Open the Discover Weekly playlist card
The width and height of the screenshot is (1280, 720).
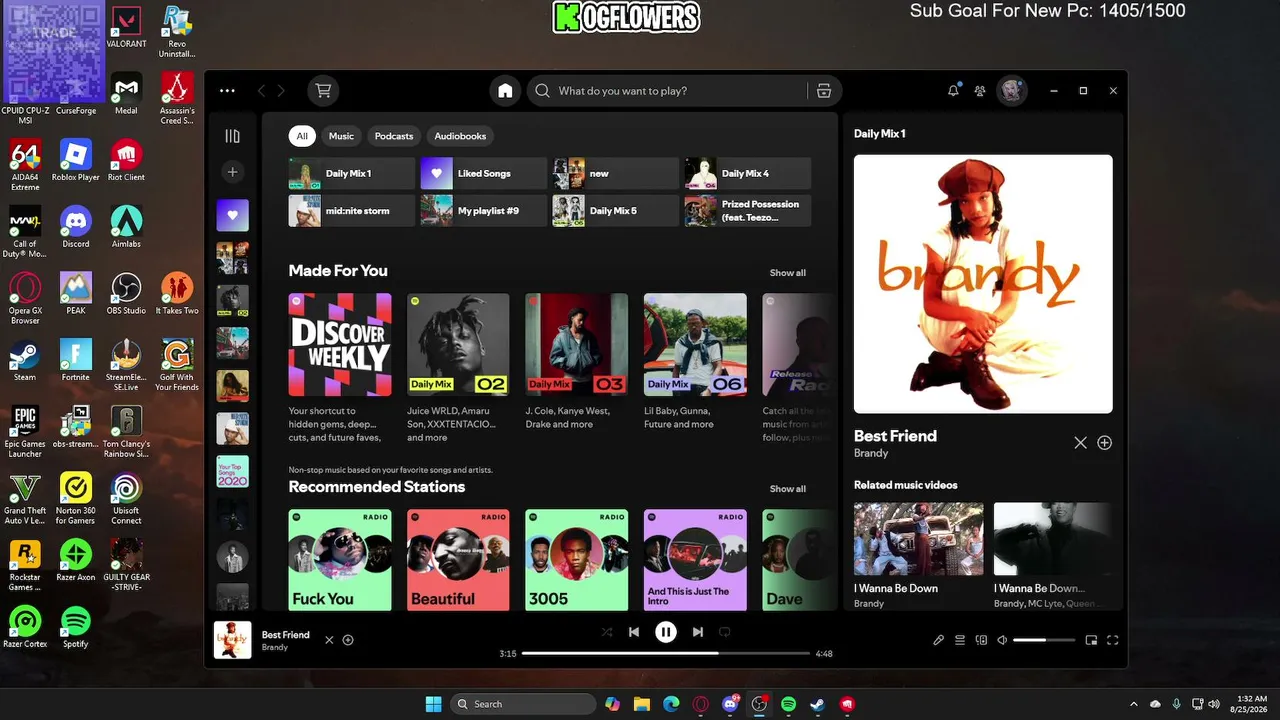pyautogui.click(x=340, y=369)
